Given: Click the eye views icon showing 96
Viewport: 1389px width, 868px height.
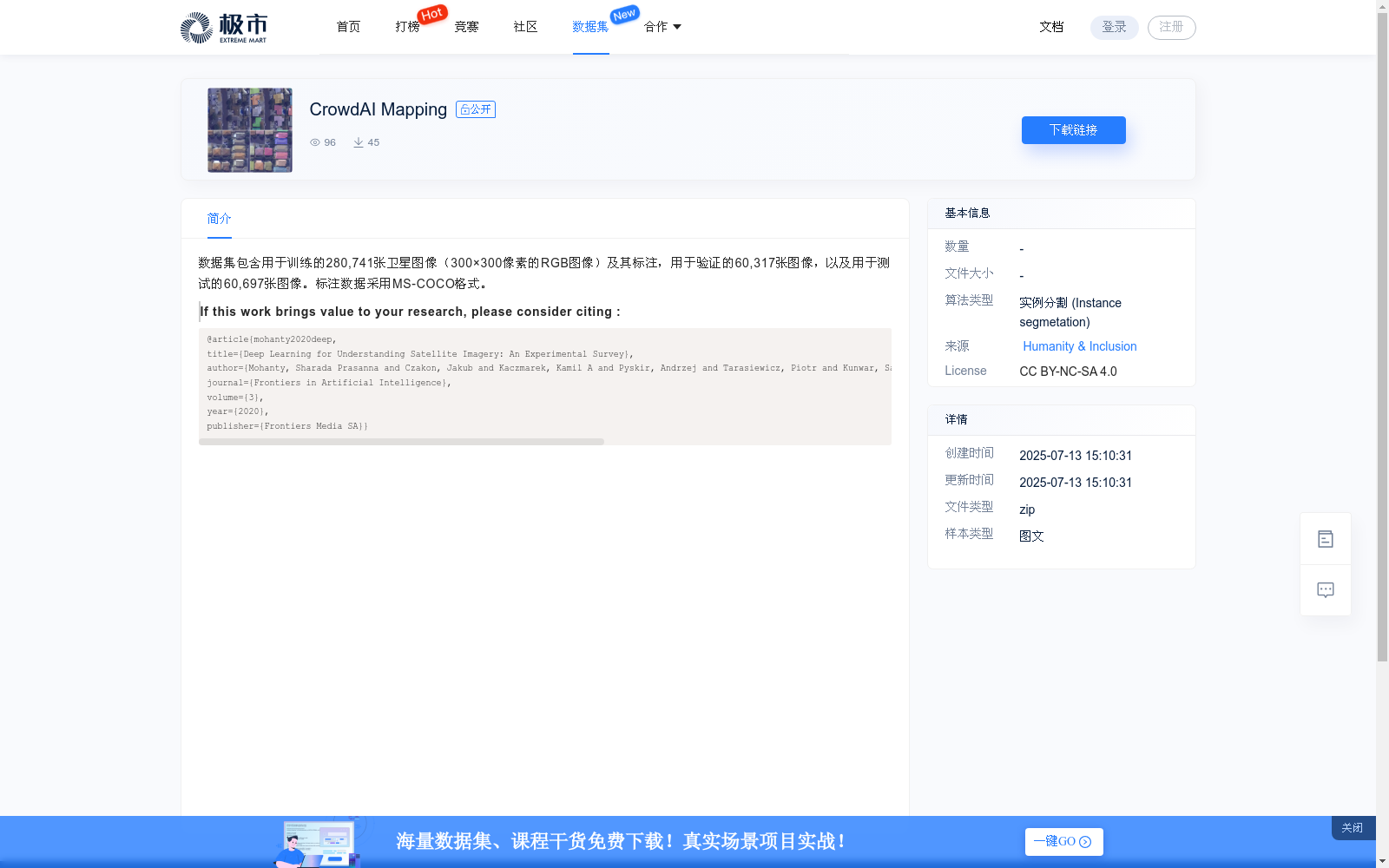Looking at the screenshot, I should tap(315, 142).
